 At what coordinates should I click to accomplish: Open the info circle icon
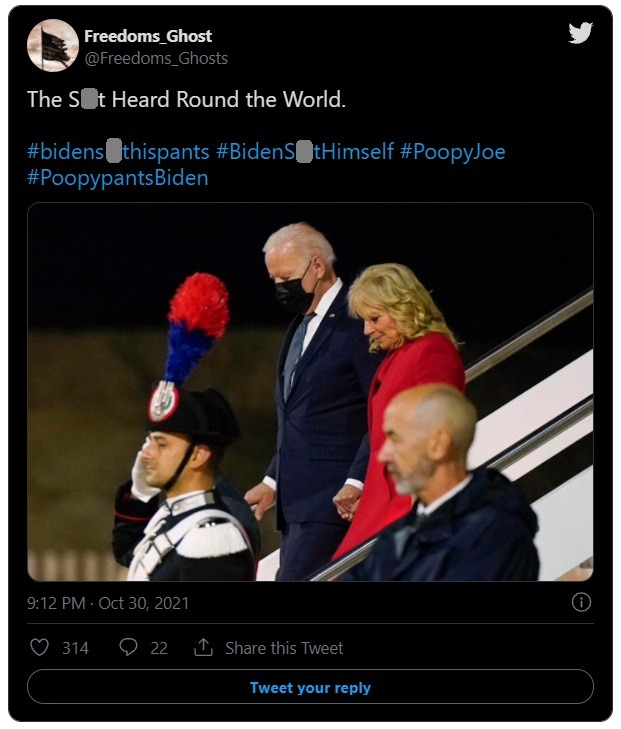coord(581,602)
